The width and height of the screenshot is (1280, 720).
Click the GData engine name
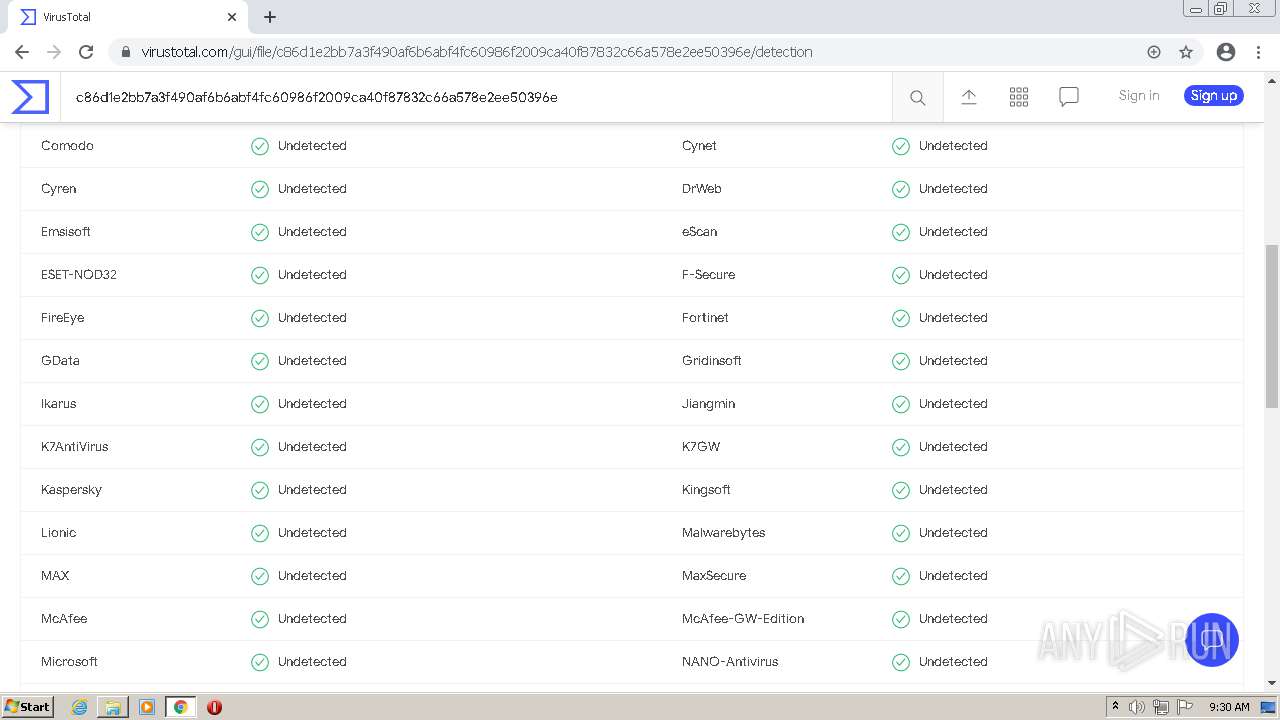click(x=60, y=361)
